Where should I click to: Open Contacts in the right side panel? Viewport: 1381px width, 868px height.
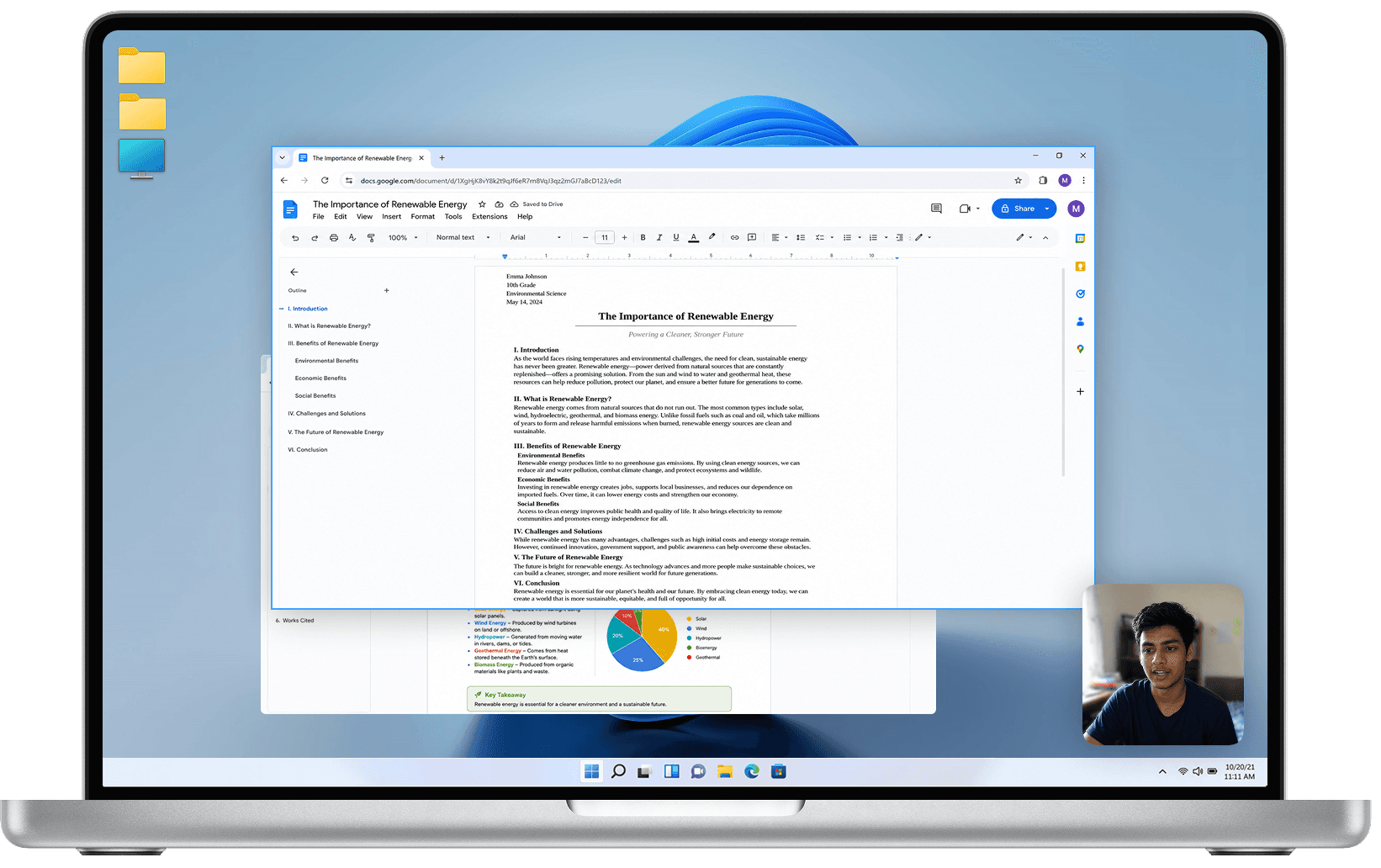click(x=1080, y=322)
